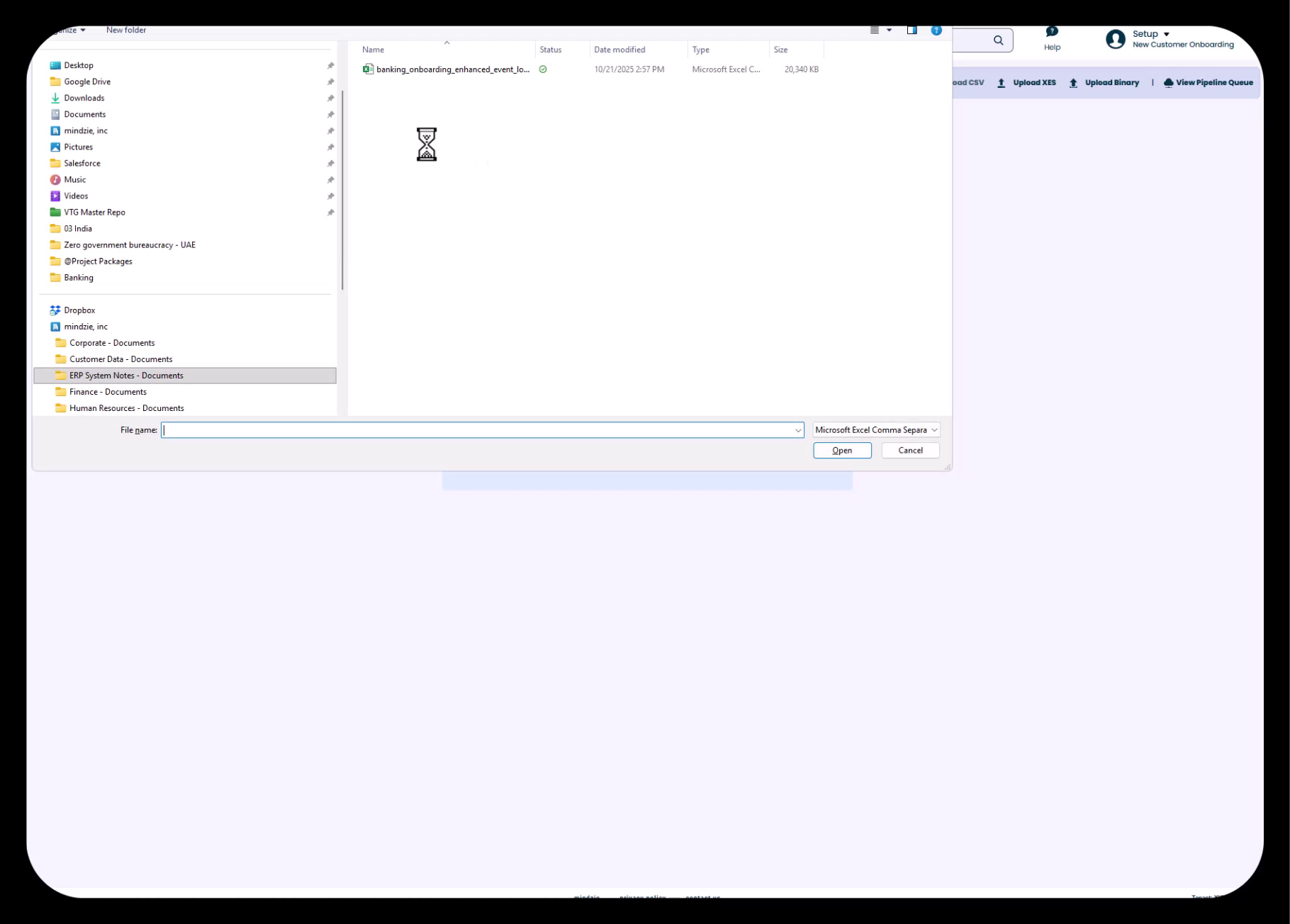
Task: Expand the Setup account dropdown
Action: coord(1166,34)
